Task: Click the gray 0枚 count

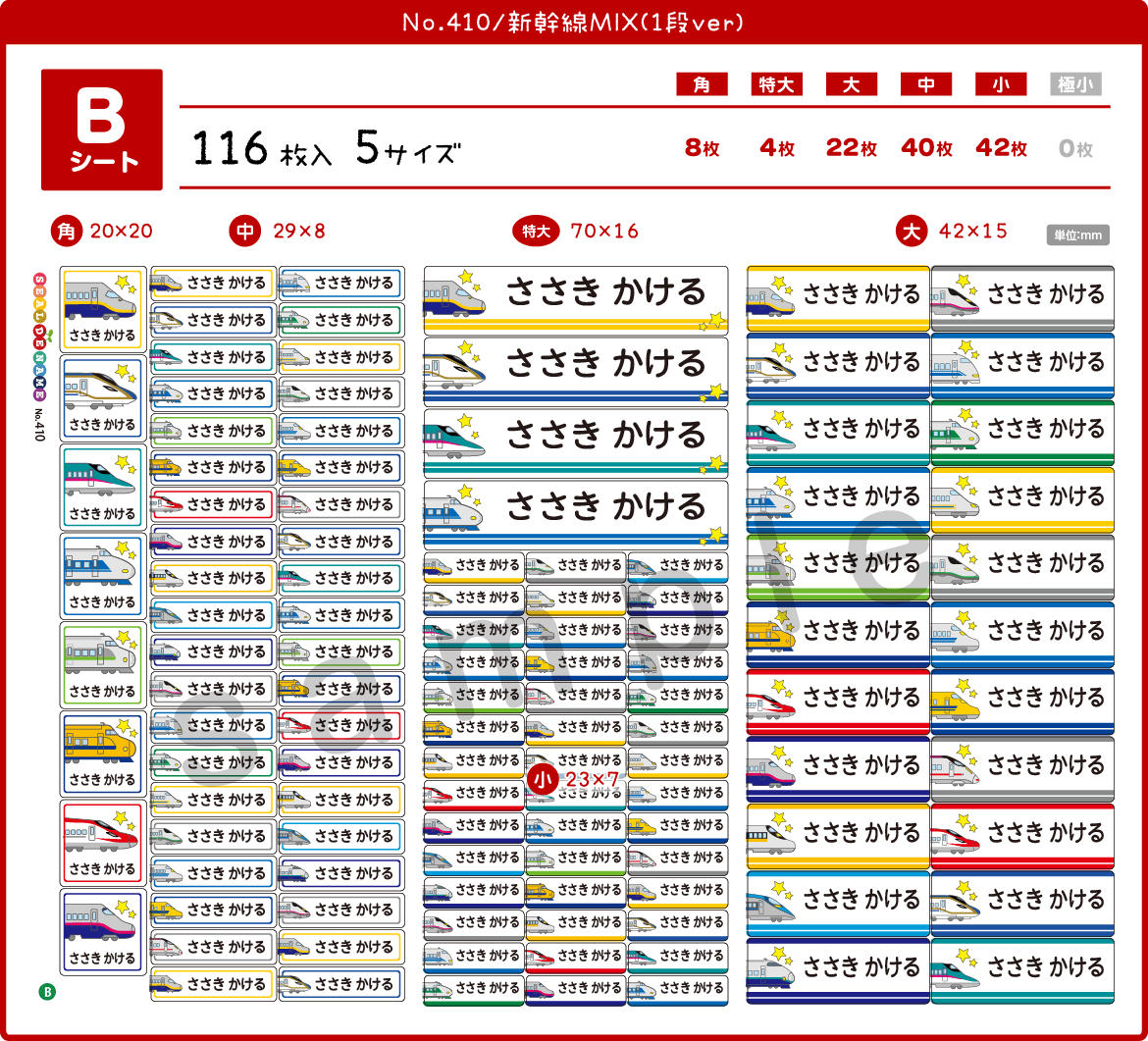Action: [1075, 148]
